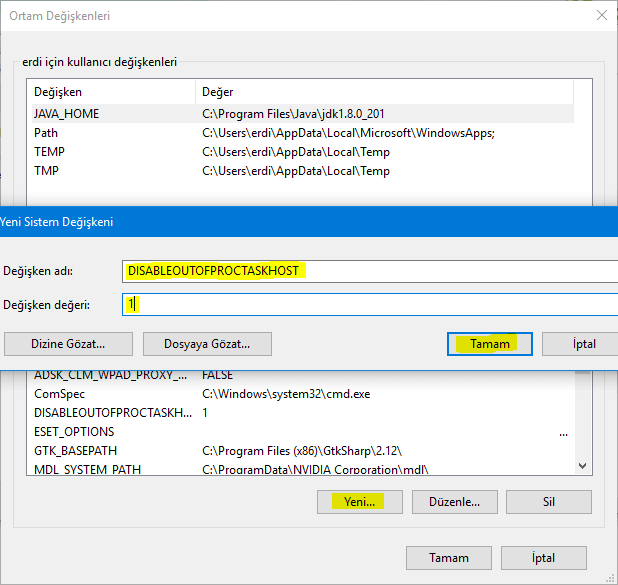The height and width of the screenshot is (585, 618).
Task: Select the TEMP user variable row
Action: pyautogui.click(x=303, y=152)
